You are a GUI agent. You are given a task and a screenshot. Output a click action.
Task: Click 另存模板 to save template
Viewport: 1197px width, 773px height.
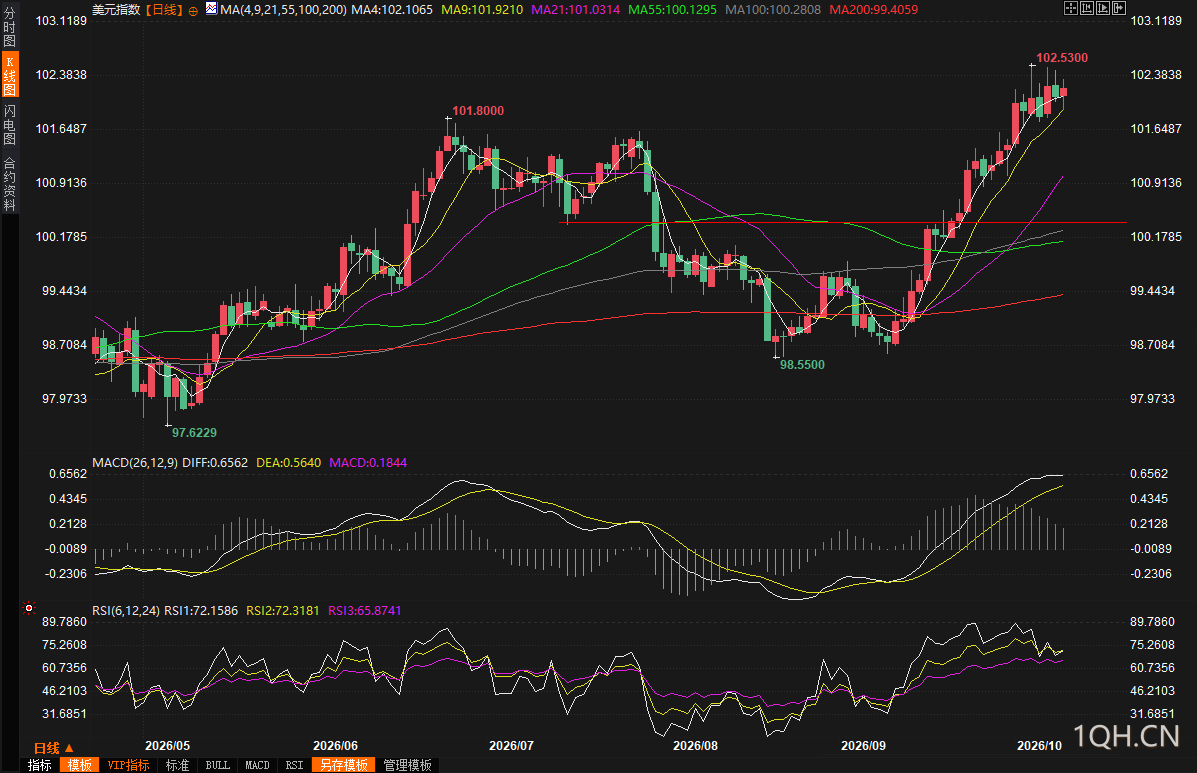344,765
